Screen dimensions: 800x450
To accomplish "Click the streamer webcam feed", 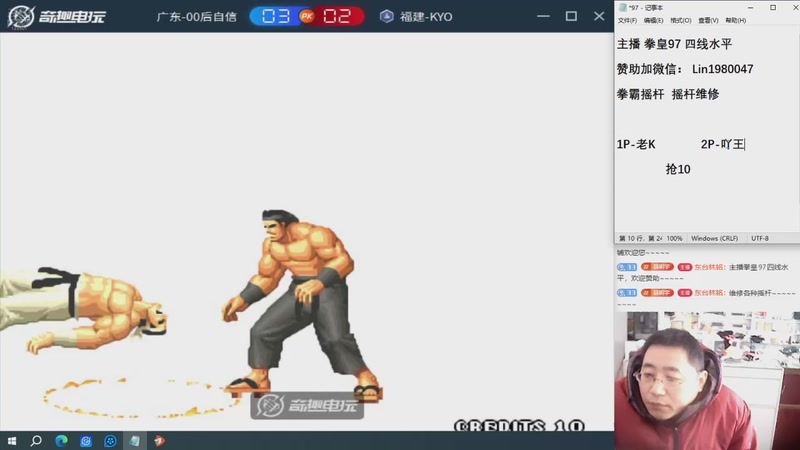I will (x=707, y=381).
